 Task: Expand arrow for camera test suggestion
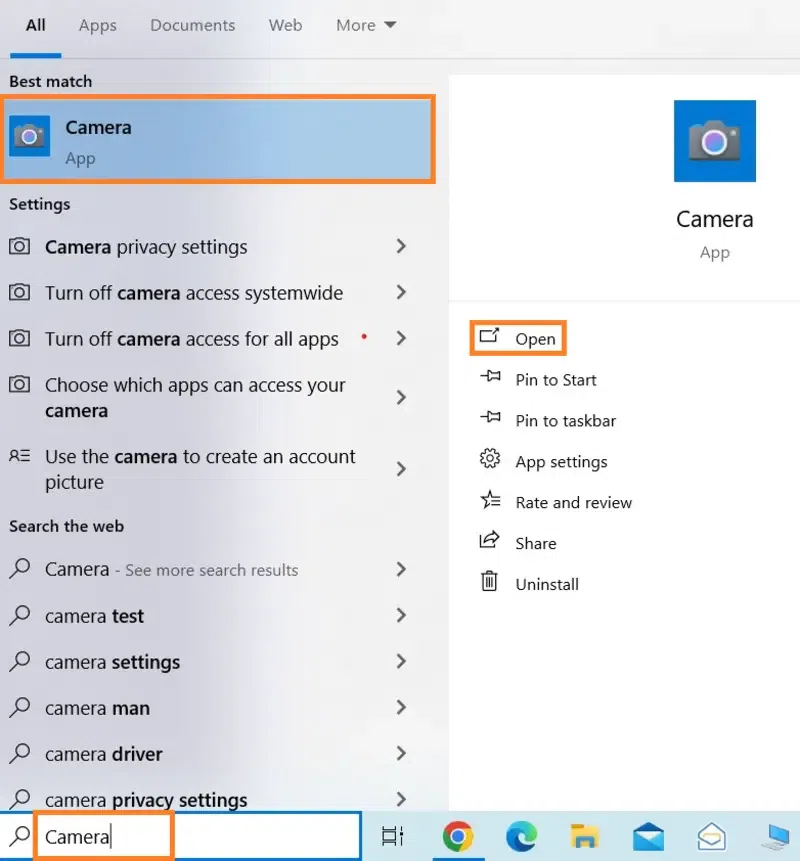(401, 615)
